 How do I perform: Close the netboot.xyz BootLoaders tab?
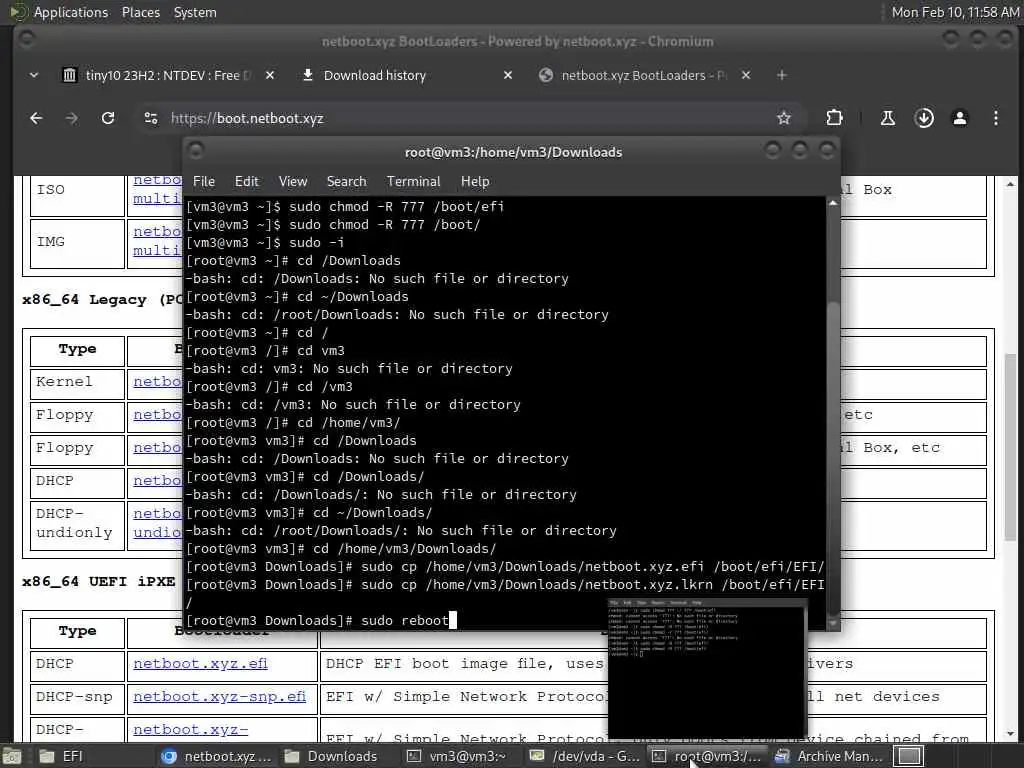[x=746, y=75]
